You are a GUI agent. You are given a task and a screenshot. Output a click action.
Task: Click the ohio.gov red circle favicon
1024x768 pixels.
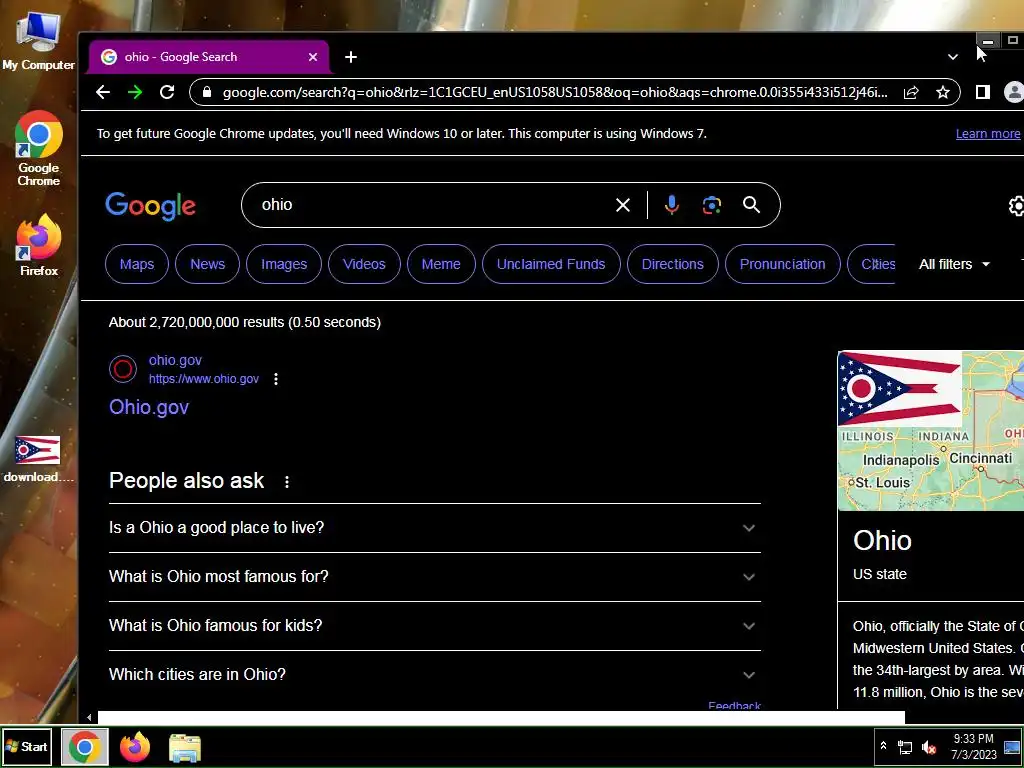pos(123,369)
